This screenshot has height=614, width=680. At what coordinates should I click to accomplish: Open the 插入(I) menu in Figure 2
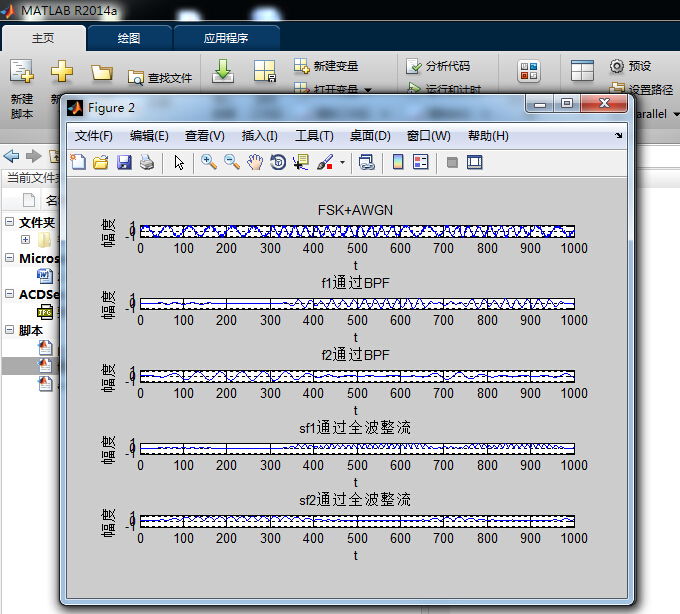coord(259,136)
